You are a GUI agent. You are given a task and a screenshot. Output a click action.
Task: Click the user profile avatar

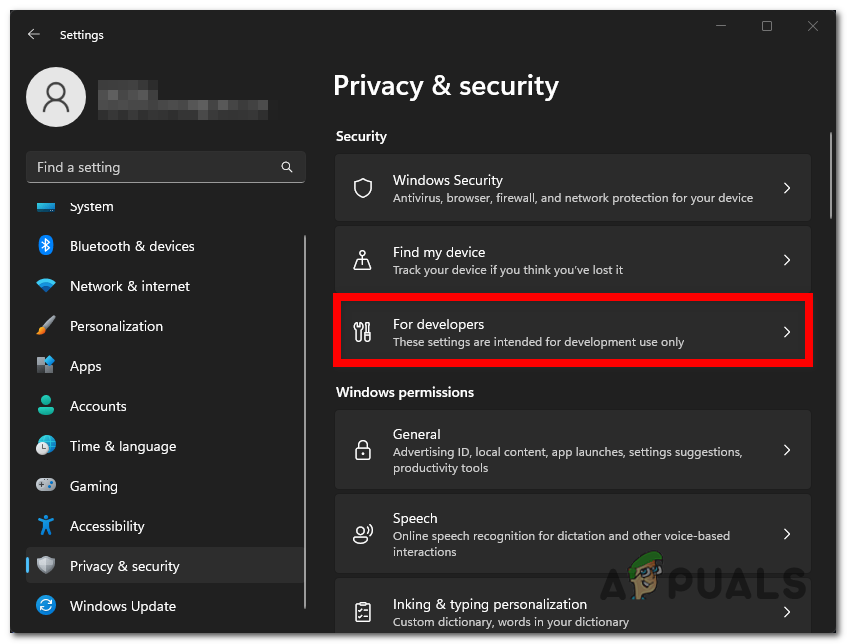(56, 97)
